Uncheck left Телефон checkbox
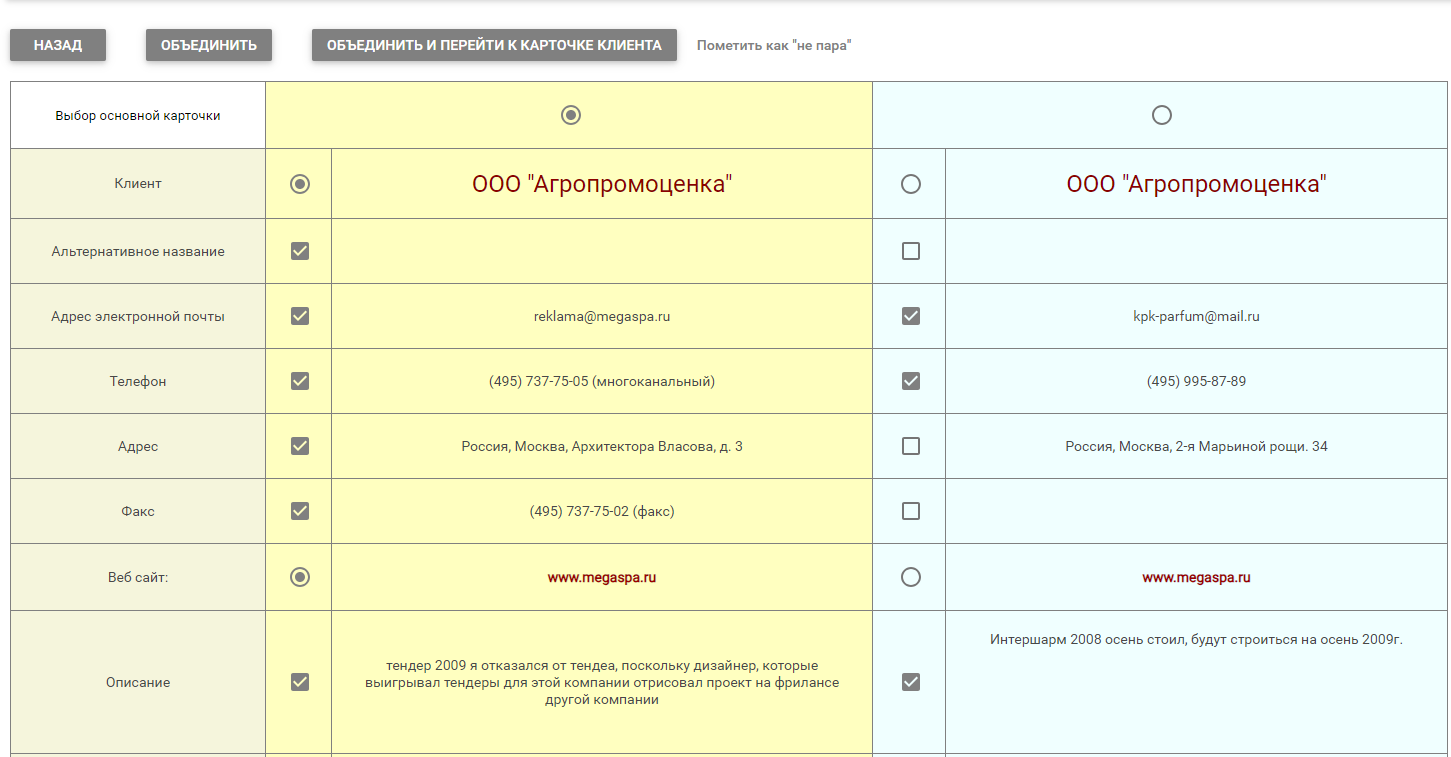This screenshot has height=757, width=1451. point(299,381)
